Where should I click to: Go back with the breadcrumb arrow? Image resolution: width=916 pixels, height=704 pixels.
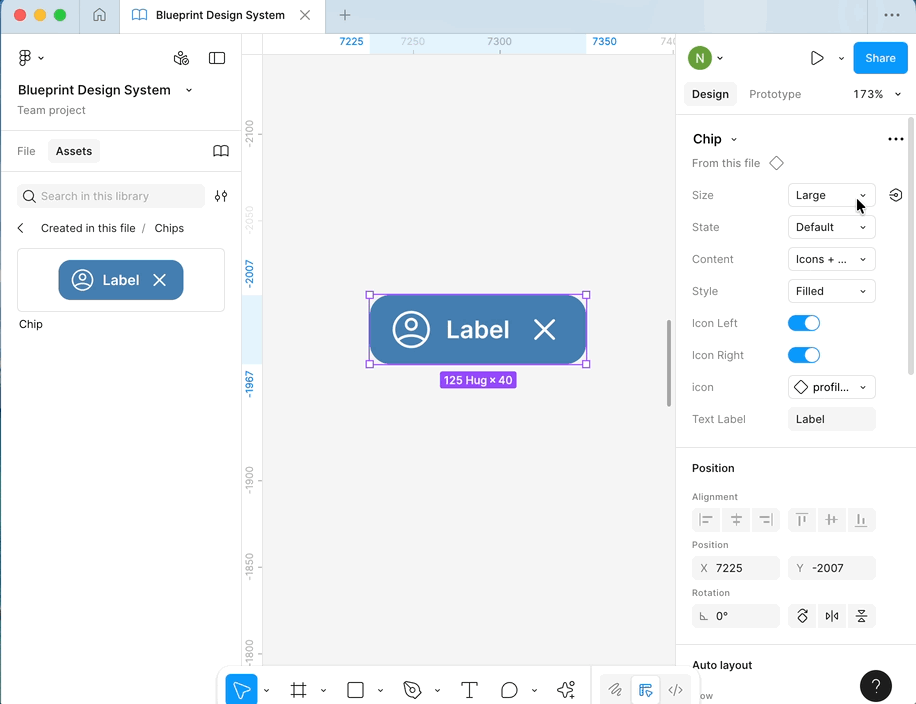tap(21, 228)
